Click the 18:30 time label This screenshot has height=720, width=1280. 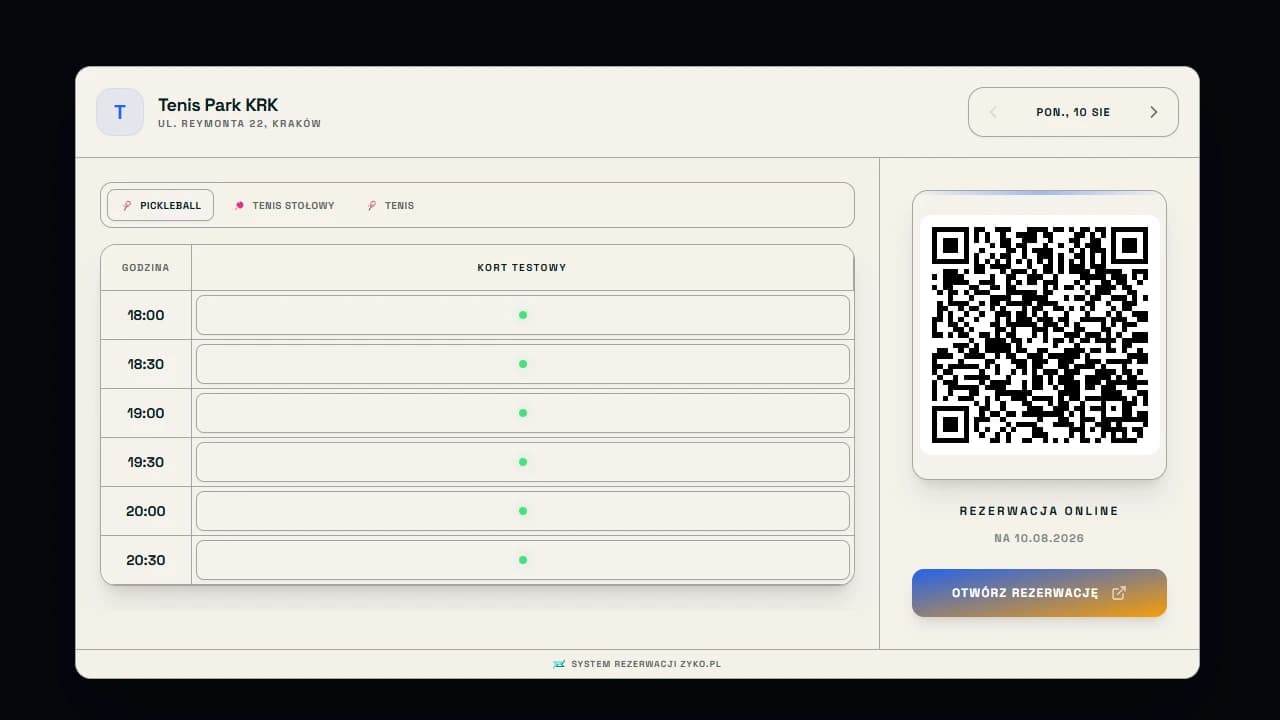[x=146, y=364]
